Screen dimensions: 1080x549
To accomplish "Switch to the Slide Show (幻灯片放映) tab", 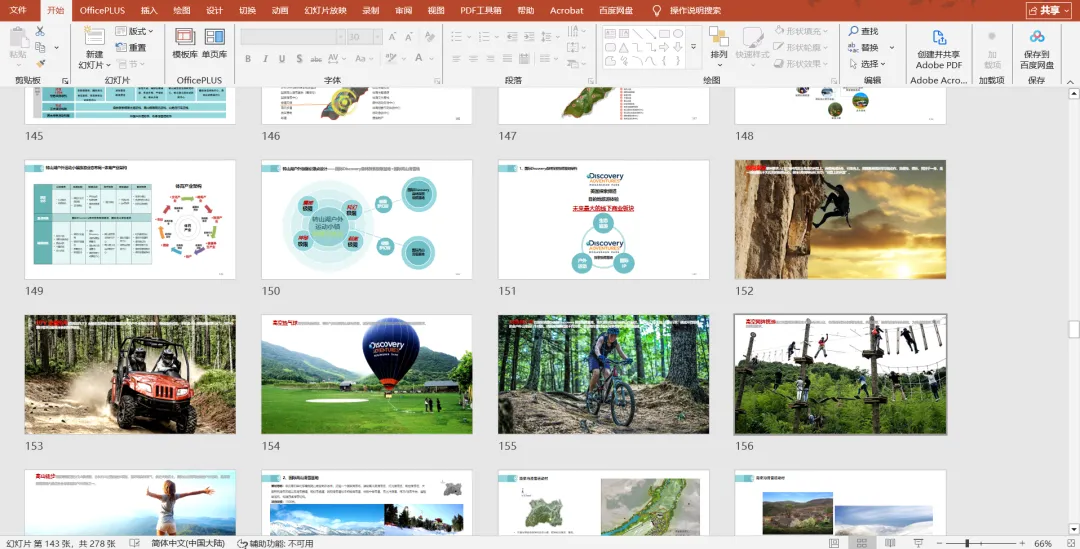I will click(x=325, y=10).
